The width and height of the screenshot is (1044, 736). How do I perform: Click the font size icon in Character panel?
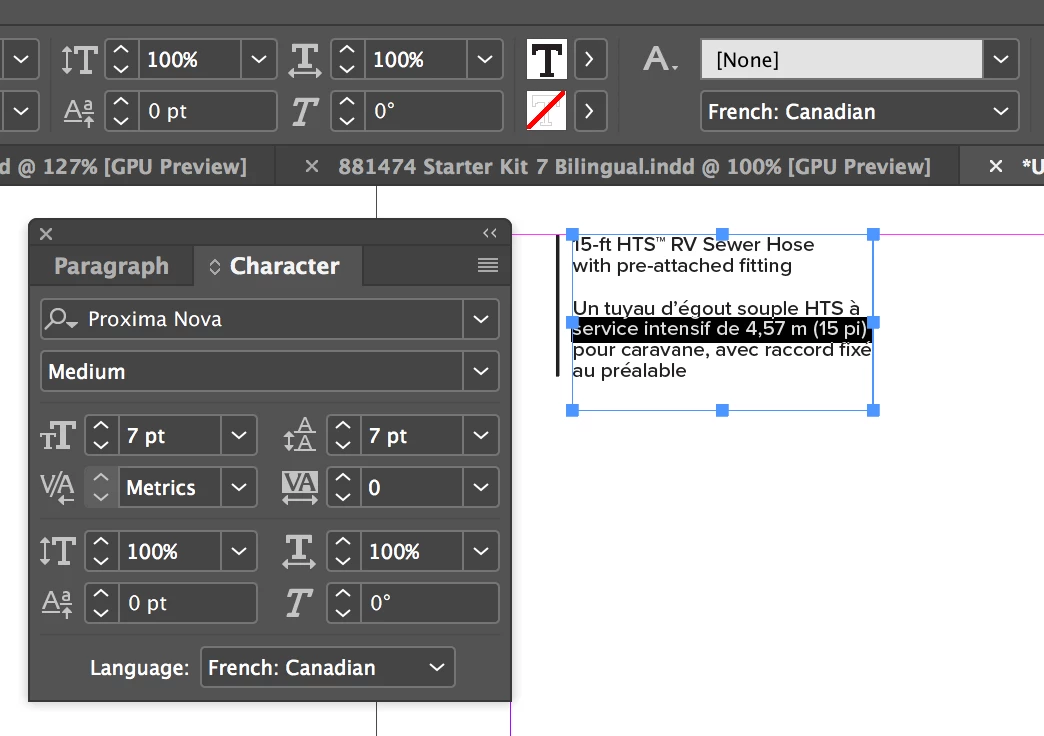58,436
